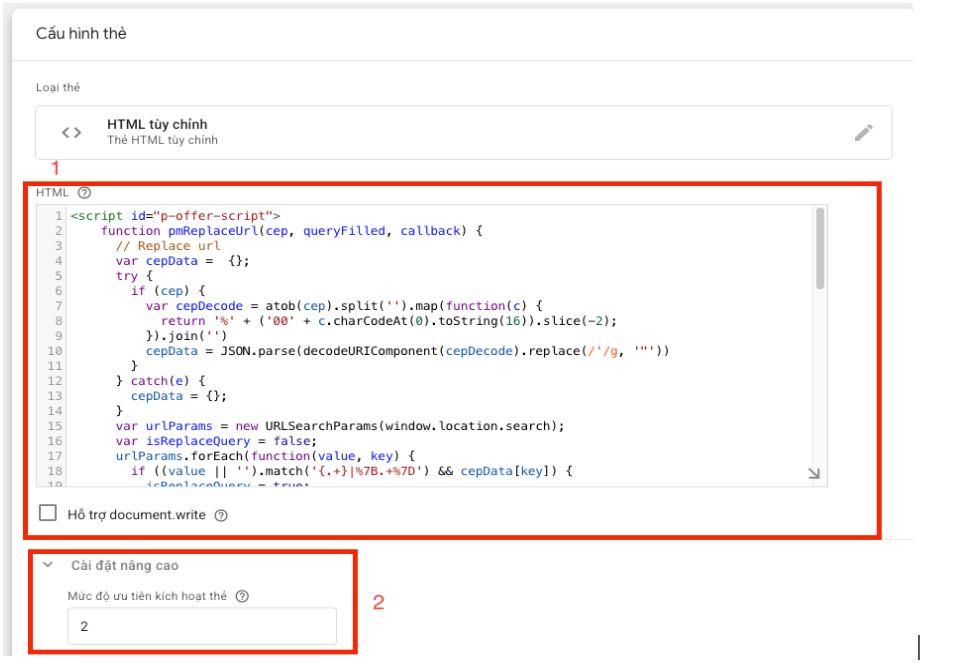
Task: Place cursor on the "var isReplaceQuery = false" line
Action: coord(215,440)
